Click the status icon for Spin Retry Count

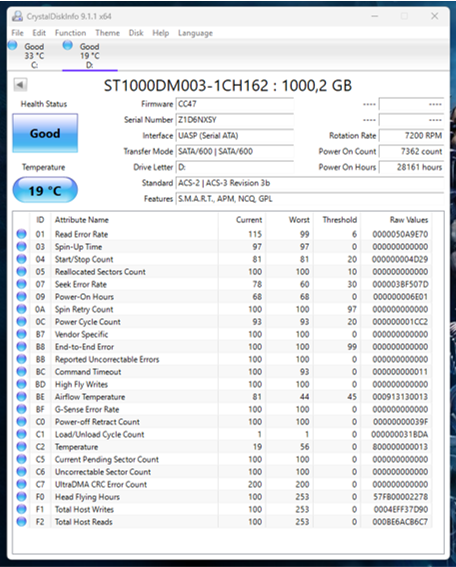[22, 309]
